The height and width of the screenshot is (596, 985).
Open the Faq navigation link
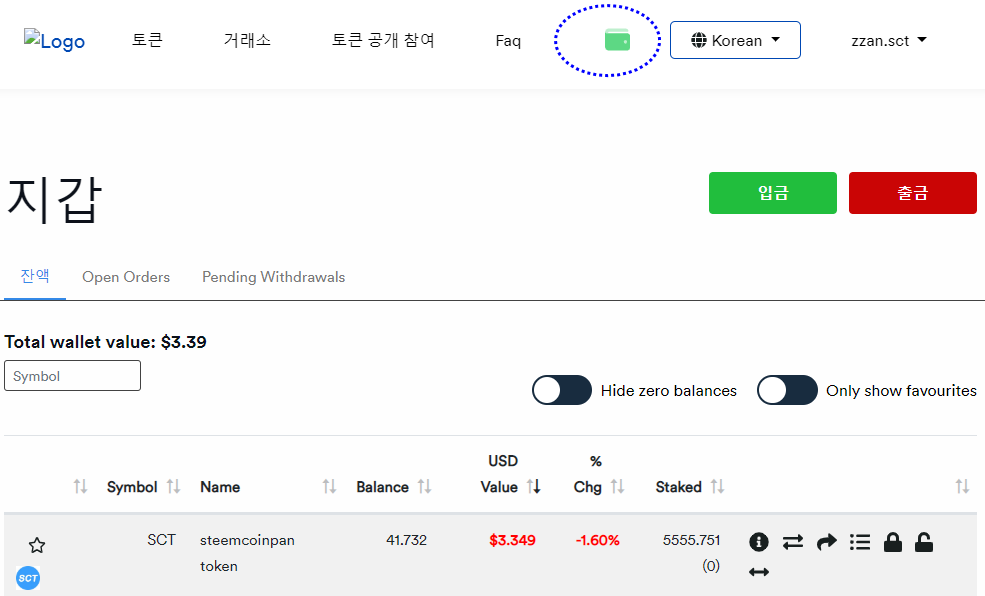pos(508,41)
